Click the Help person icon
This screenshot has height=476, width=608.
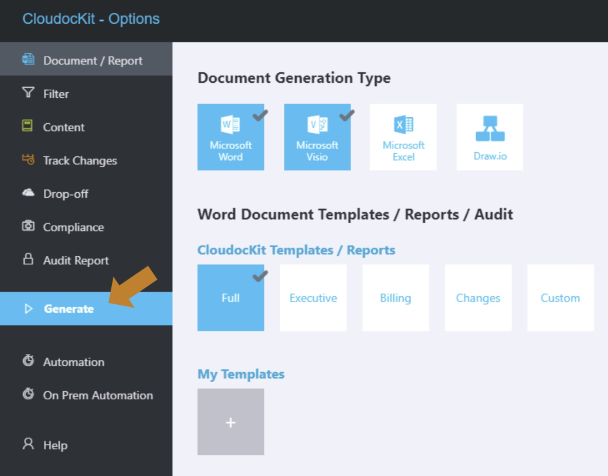[28, 443]
